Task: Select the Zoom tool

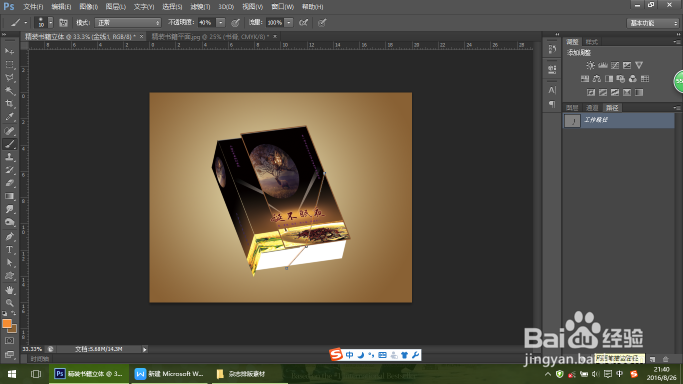Action: click(x=9, y=303)
